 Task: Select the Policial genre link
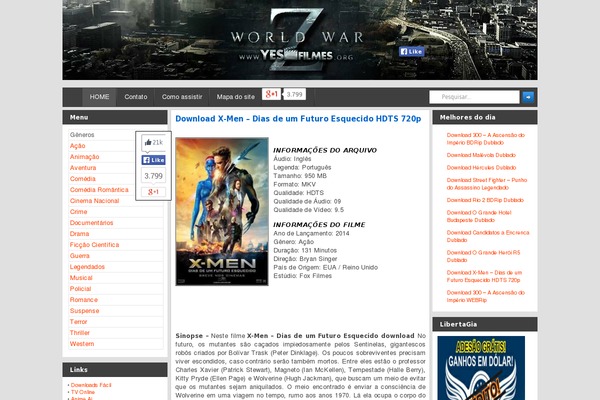click(81, 289)
